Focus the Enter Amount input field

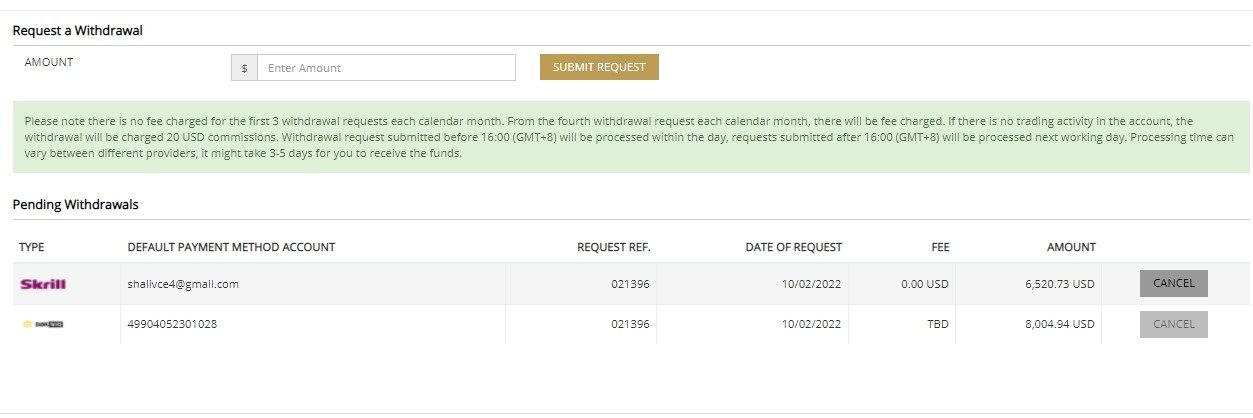(x=386, y=68)
